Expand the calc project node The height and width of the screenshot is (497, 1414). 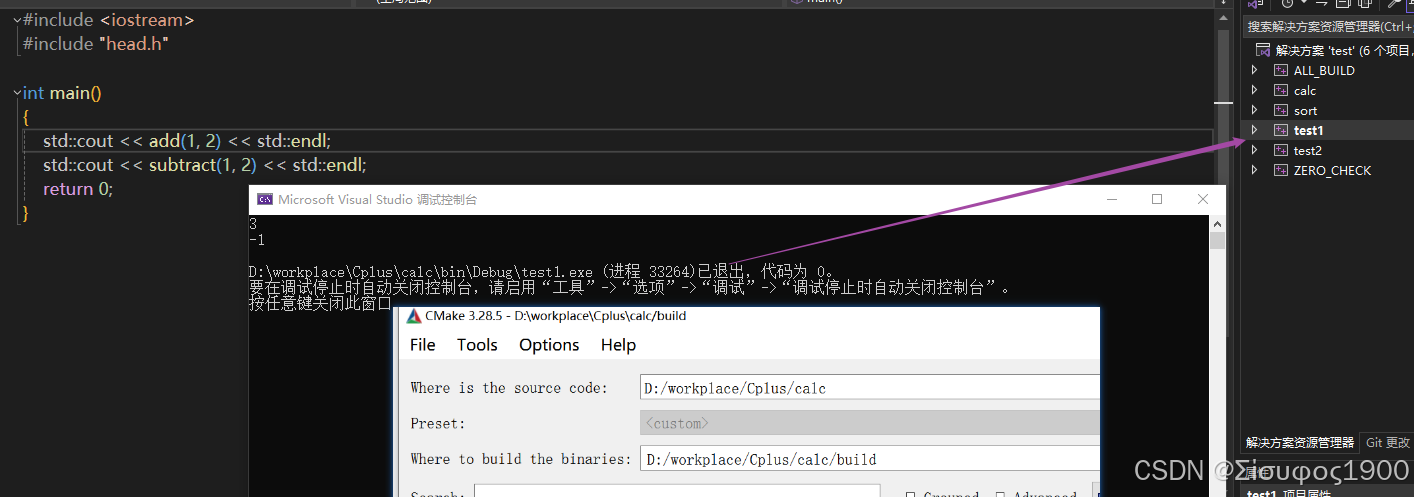tap(1254, 90)
